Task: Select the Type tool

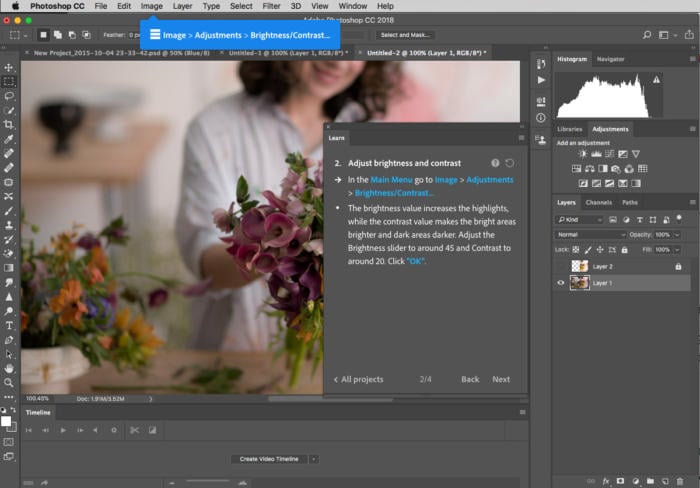Action: pyautogui.click(x=9, y=325)
